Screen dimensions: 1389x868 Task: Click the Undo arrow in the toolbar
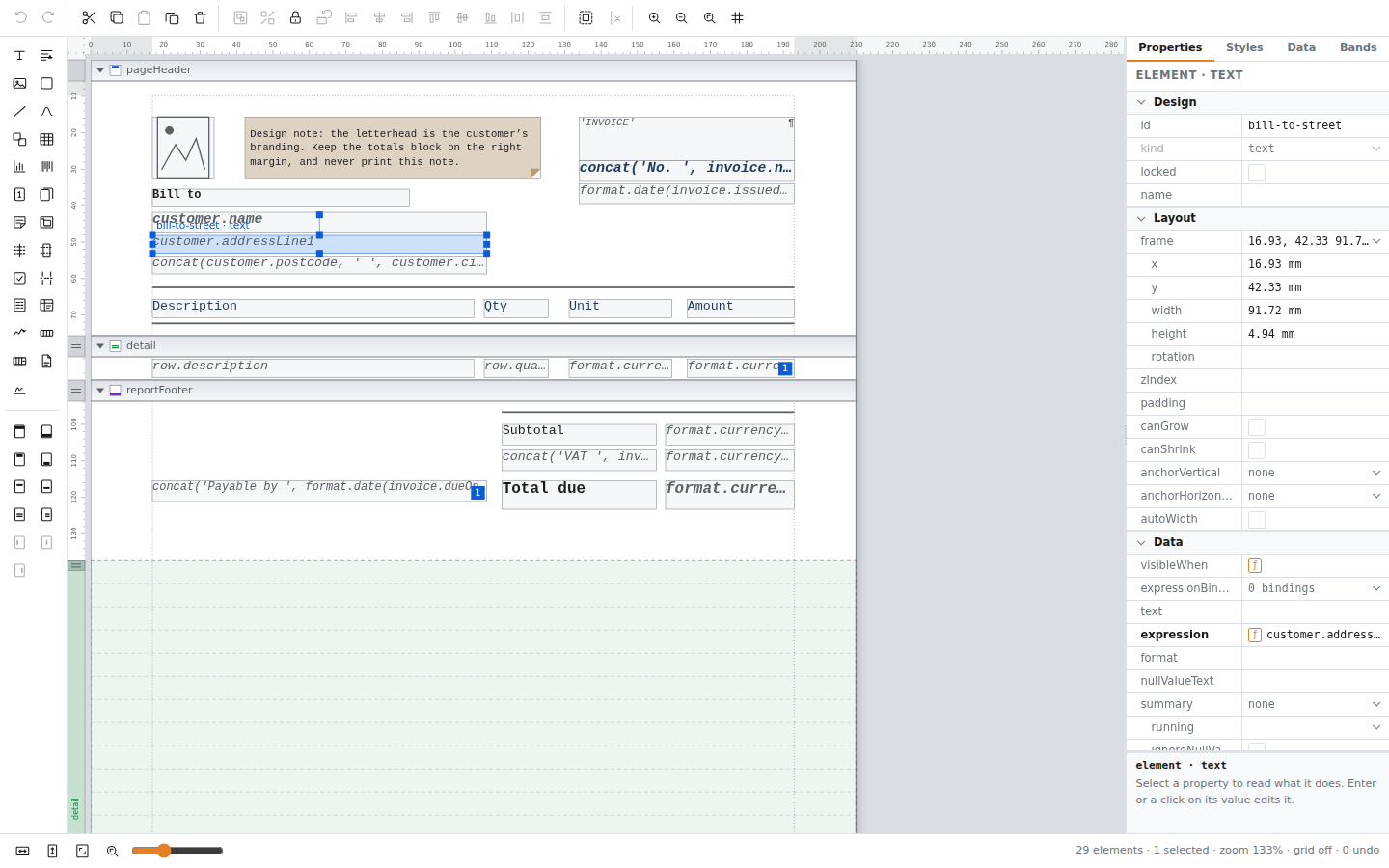click(20, 17)
